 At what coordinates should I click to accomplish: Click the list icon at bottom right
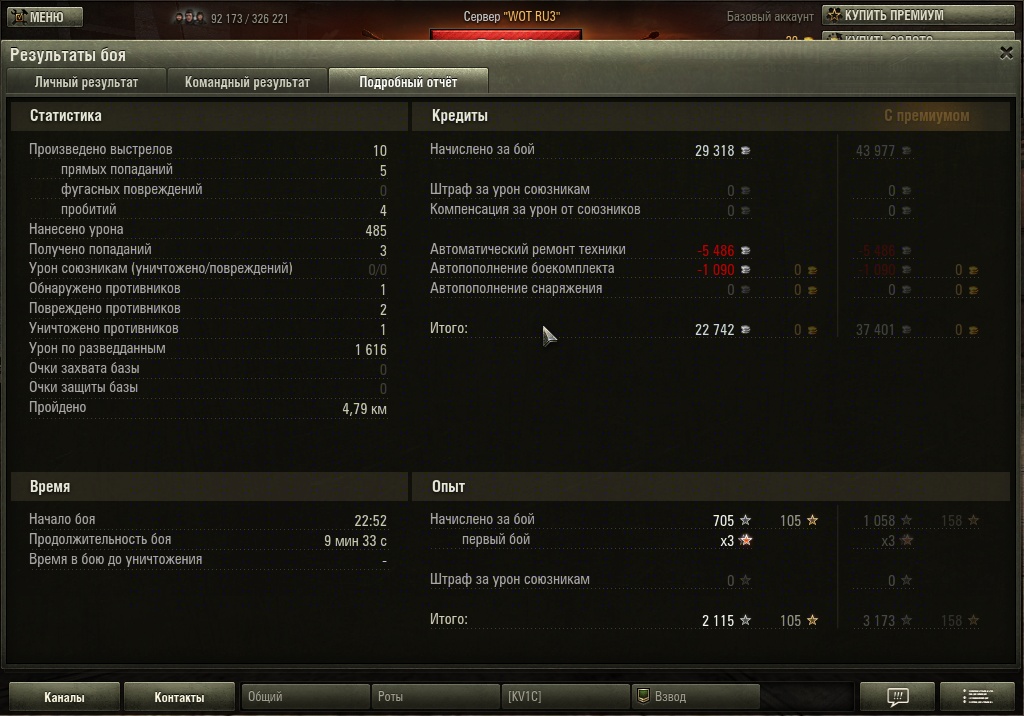(978, 696)
